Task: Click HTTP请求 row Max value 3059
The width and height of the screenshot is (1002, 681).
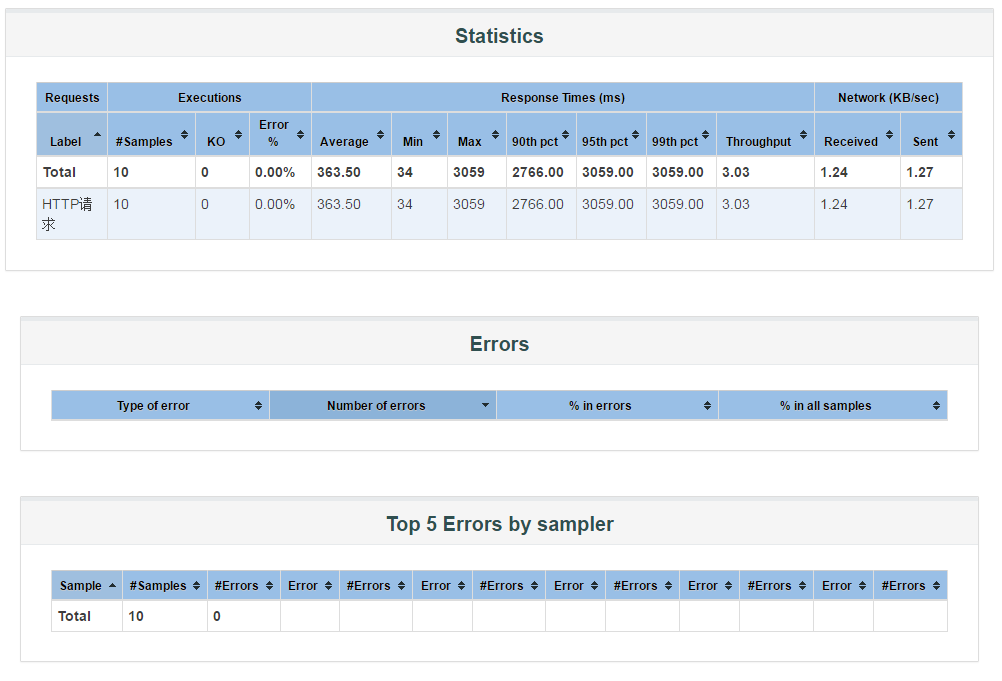Action: tap(468, 204)
